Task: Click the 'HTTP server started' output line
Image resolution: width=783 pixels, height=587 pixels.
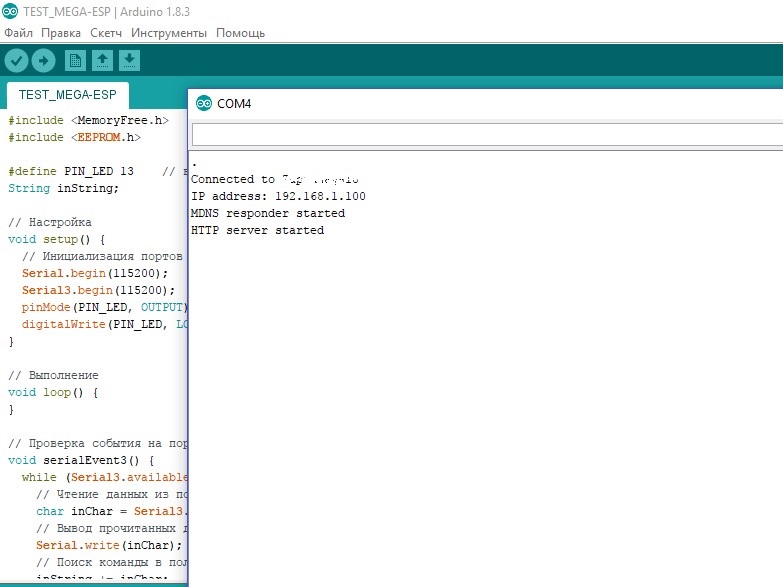Action: click(257, 230)
